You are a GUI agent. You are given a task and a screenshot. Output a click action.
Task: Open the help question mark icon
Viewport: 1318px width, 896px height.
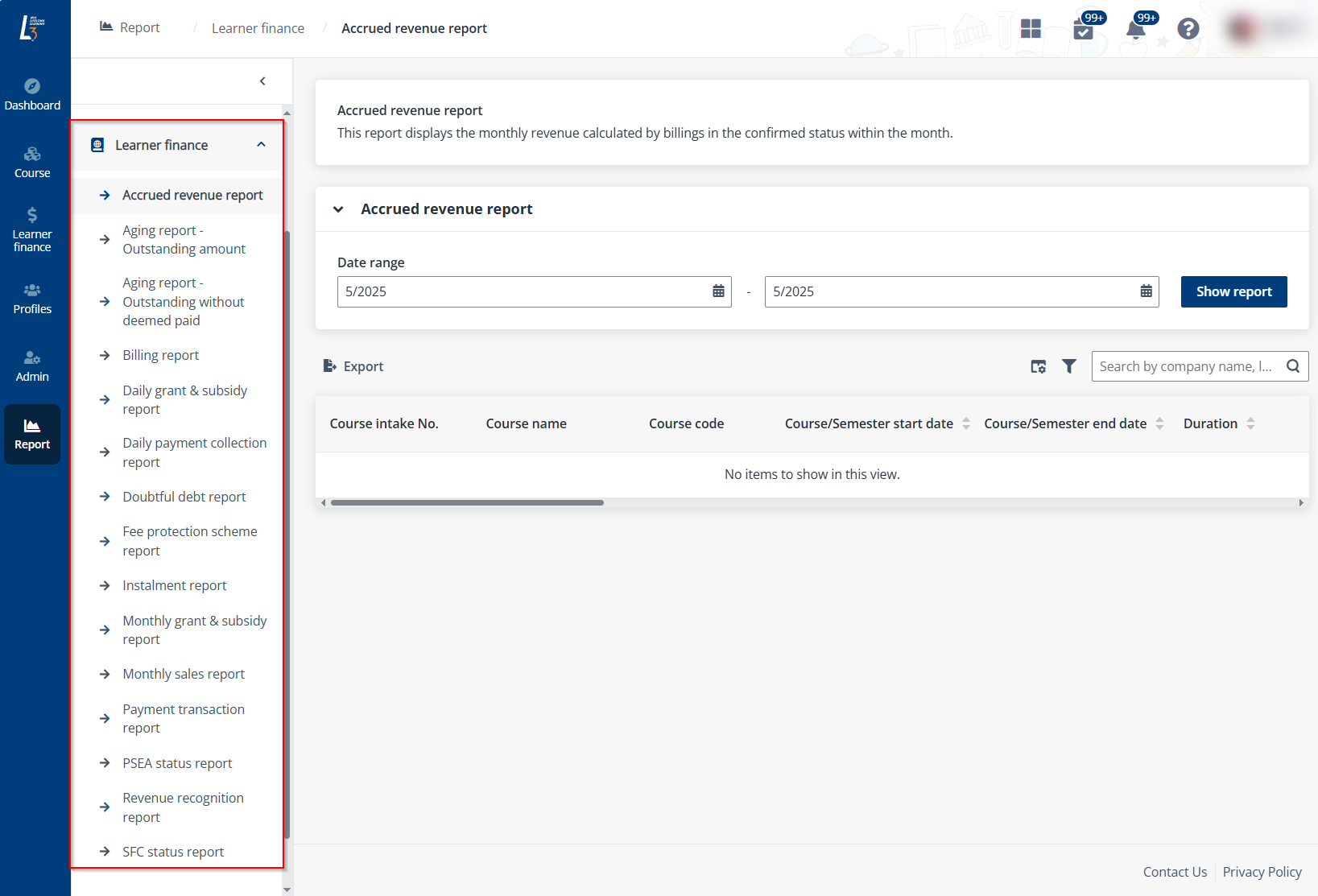(1188, 29)
